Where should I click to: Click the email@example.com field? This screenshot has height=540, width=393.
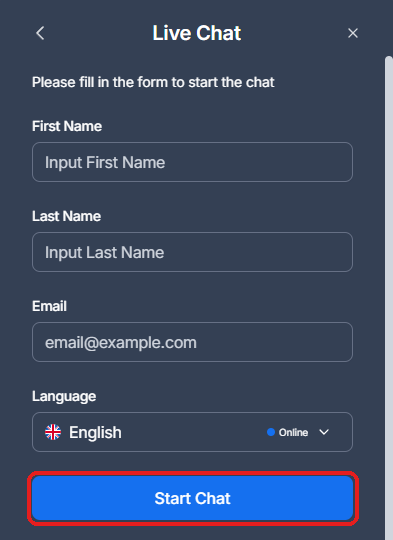[x=192, y=342]
